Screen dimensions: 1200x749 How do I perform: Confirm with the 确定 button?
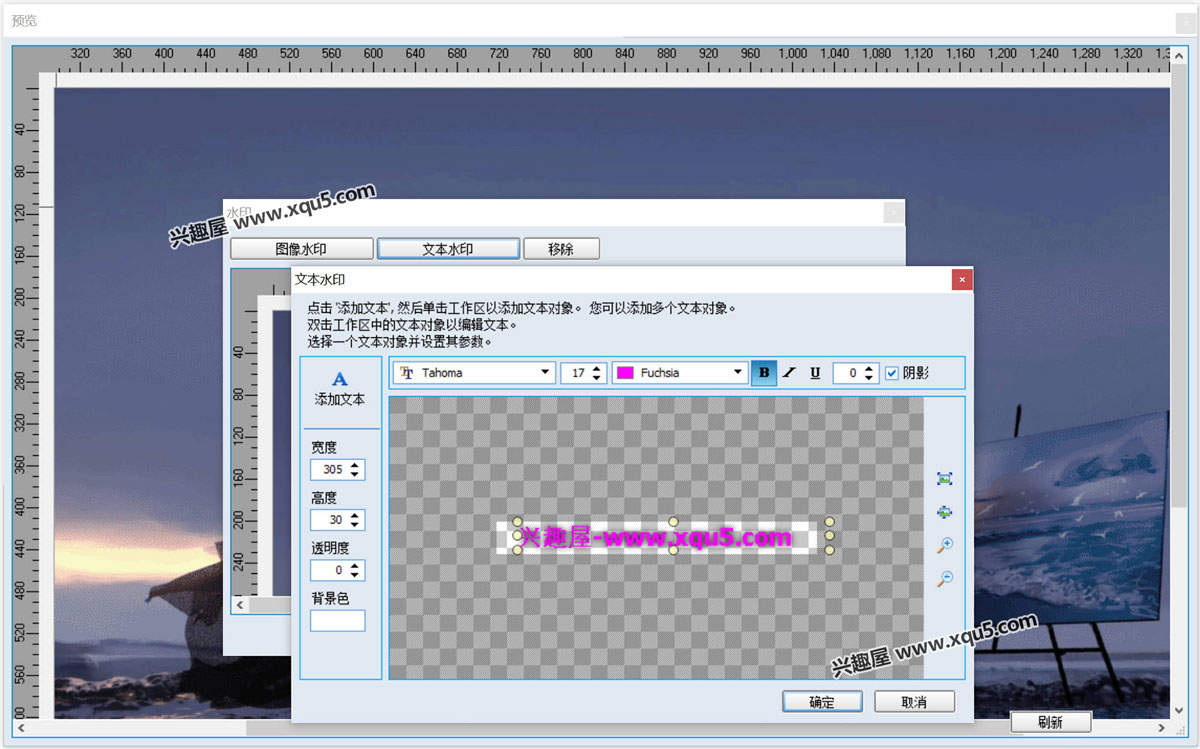point(822,702)
